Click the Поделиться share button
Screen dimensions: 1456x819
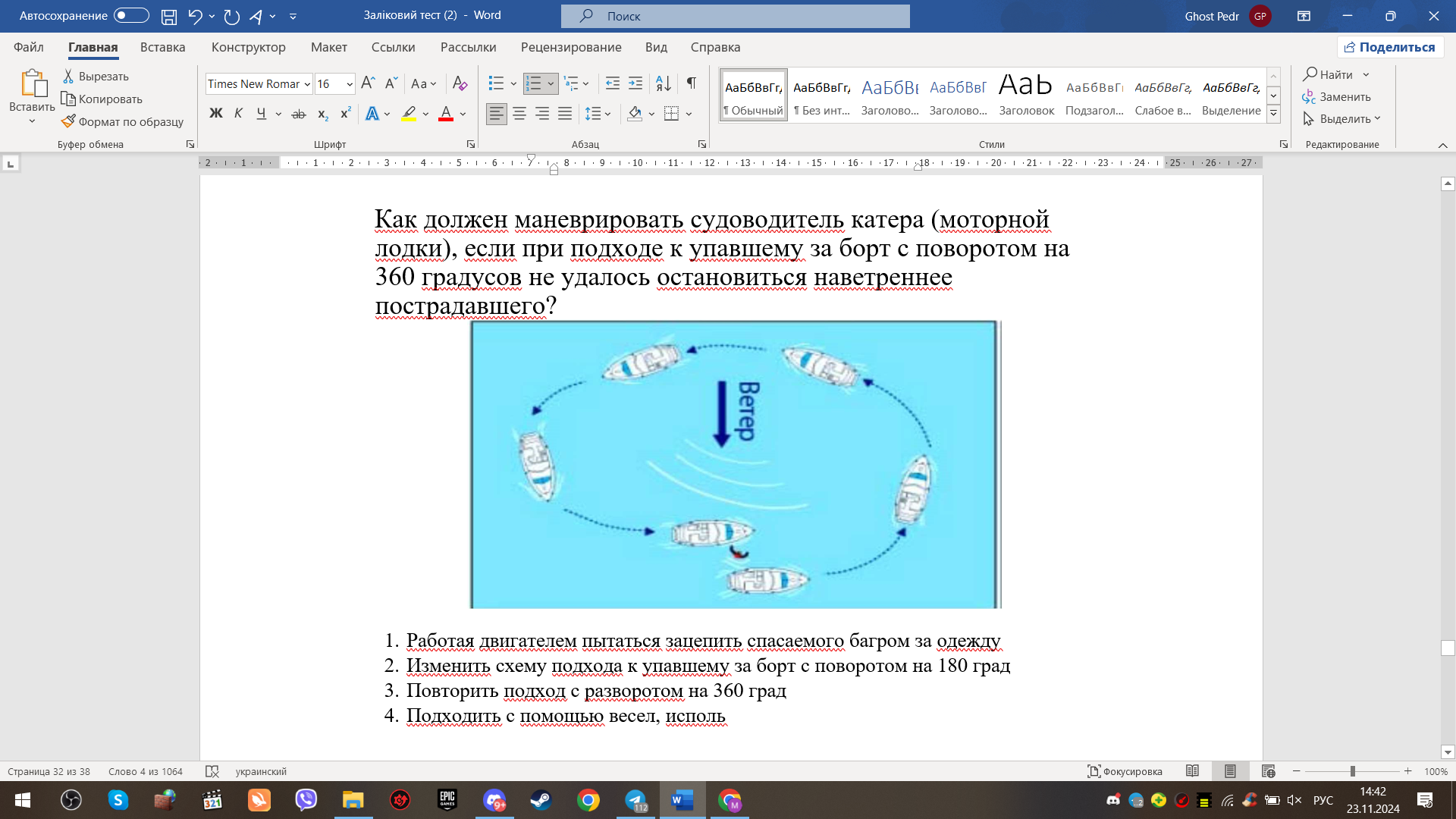tap(1390, 47)
